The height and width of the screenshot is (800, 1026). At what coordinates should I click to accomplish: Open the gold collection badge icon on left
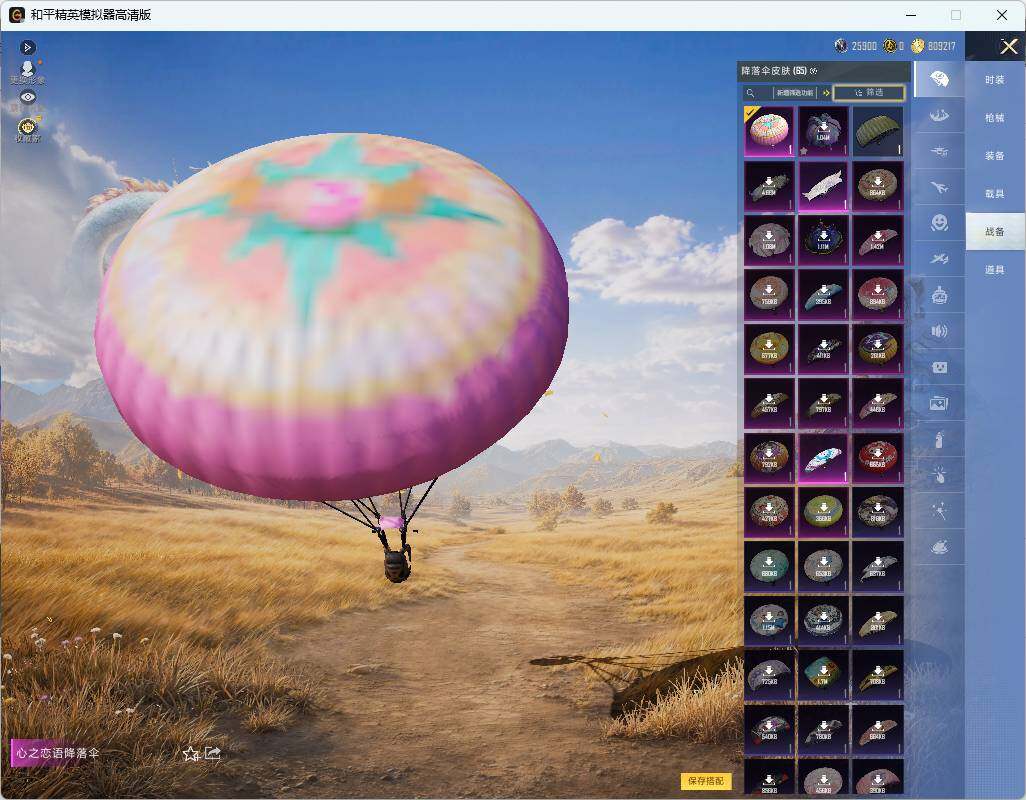pyautogui.click(x=27, y=126)
